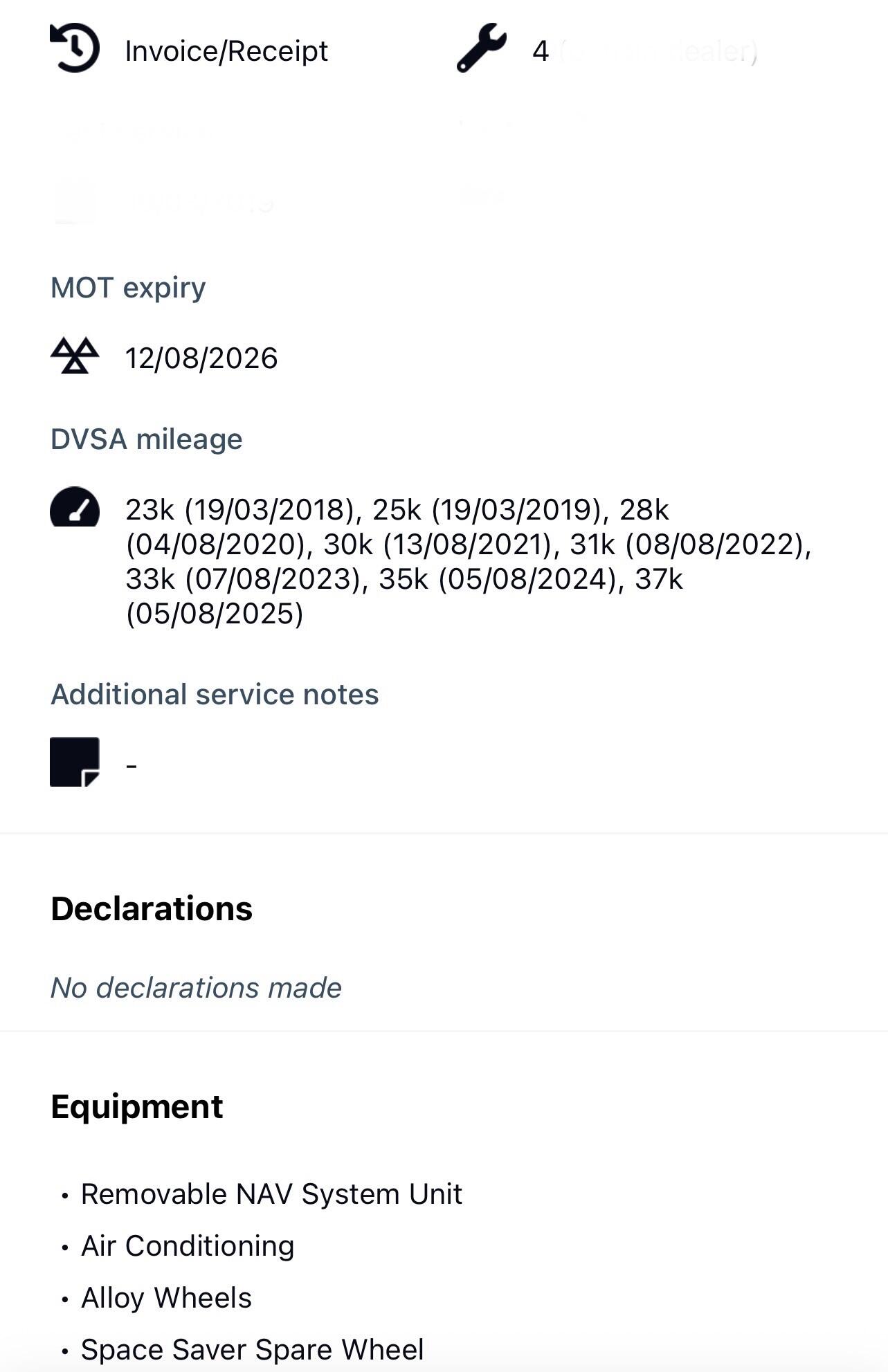Tap the wrench services icon
Screen dimensions: 888x1372
(x=482, y=48)
